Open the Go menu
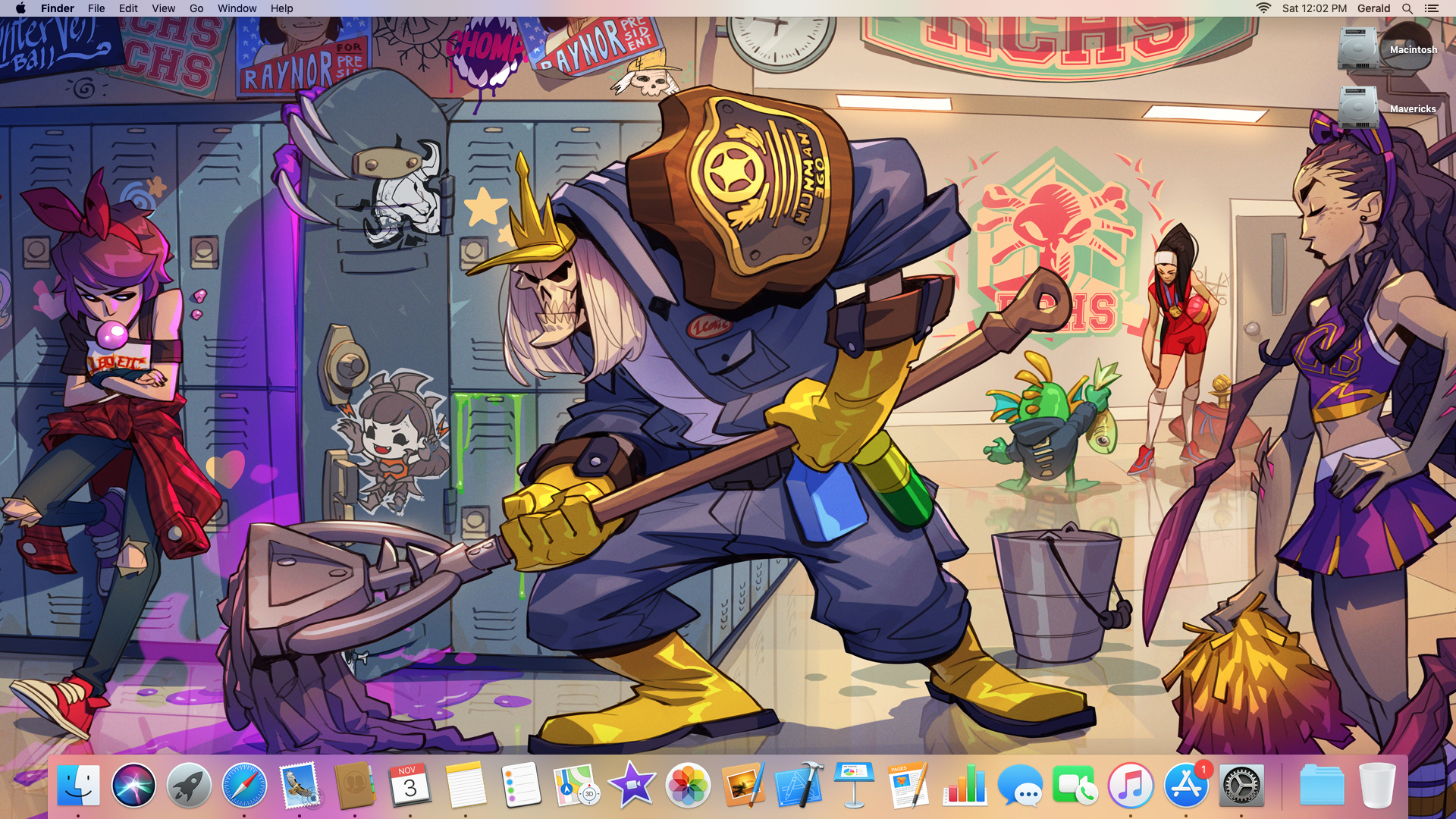The width and height of the screenshot is (1456, 819). pyautogui.click(x=196, y=8)
